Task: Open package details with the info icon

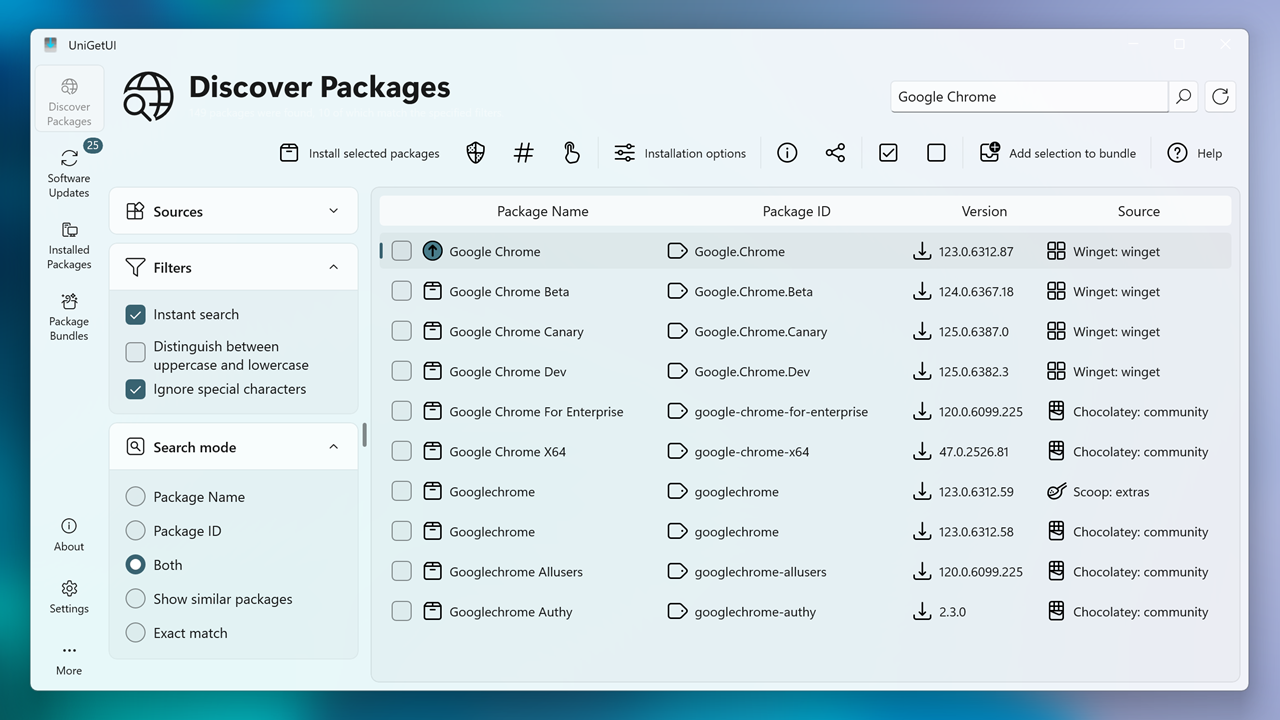Action: point(787,152)
